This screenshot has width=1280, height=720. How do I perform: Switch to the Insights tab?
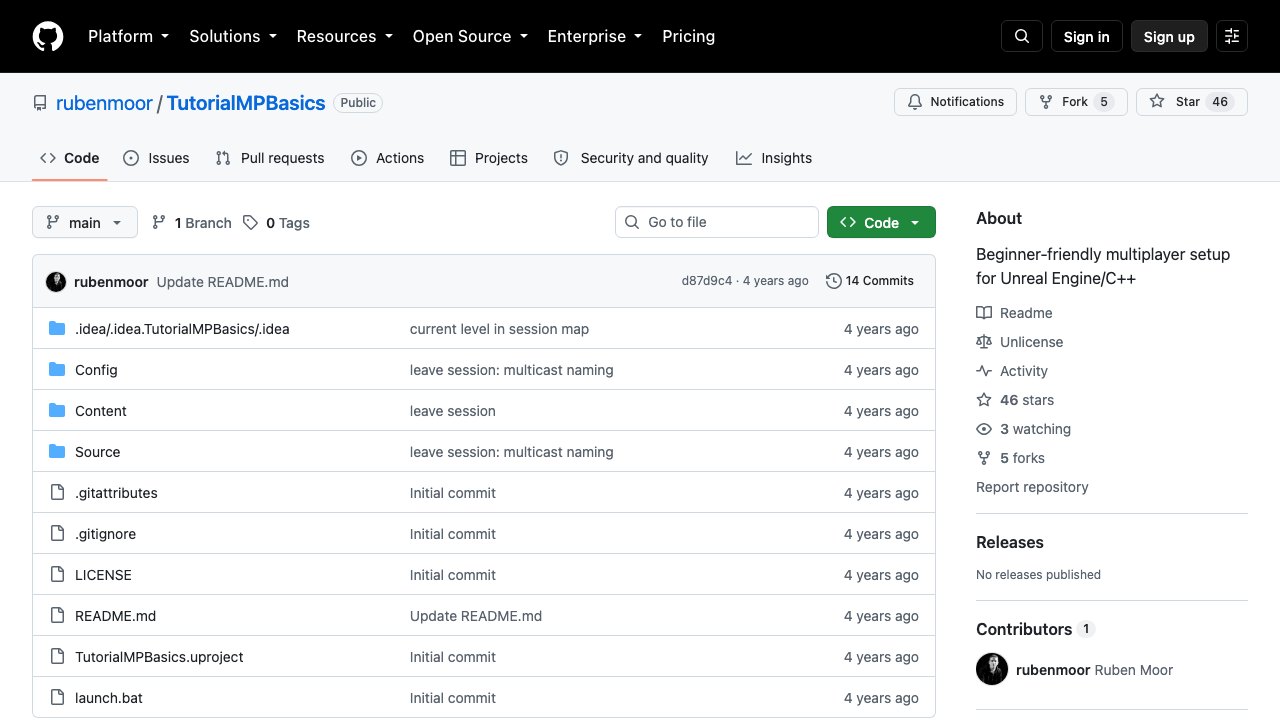click(774, 158)
